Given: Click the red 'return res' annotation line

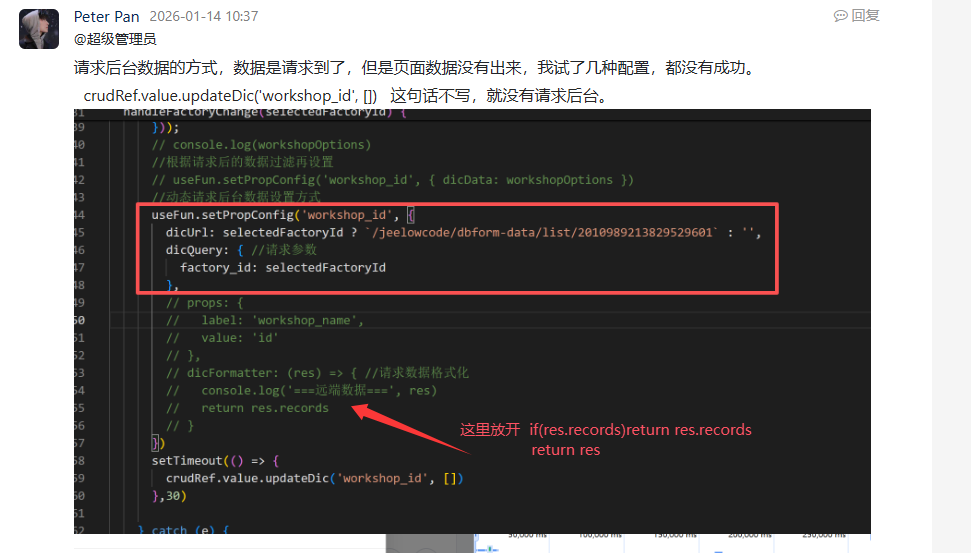Looking at the screenshot, I should tap(565, 451).
